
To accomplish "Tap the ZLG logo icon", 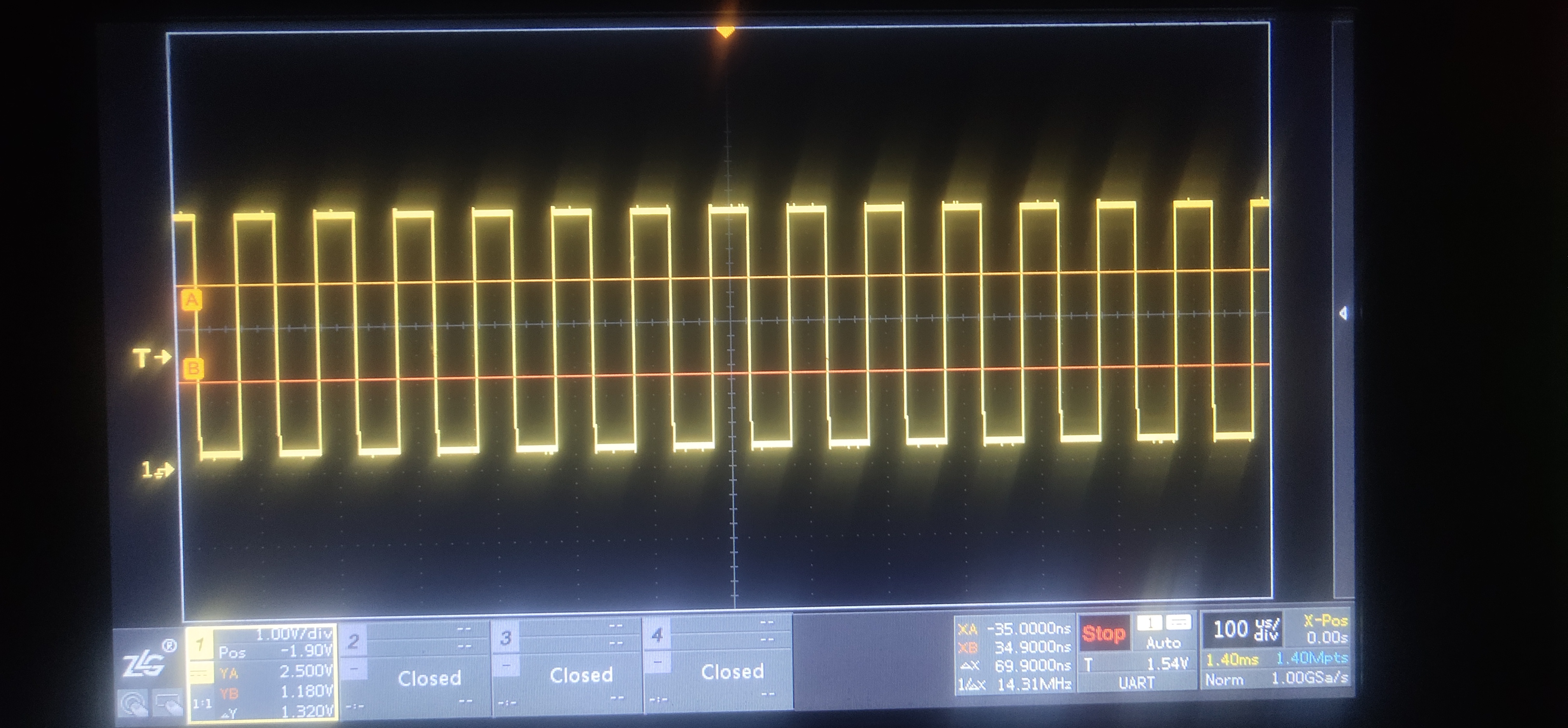I will coord(144,663).
